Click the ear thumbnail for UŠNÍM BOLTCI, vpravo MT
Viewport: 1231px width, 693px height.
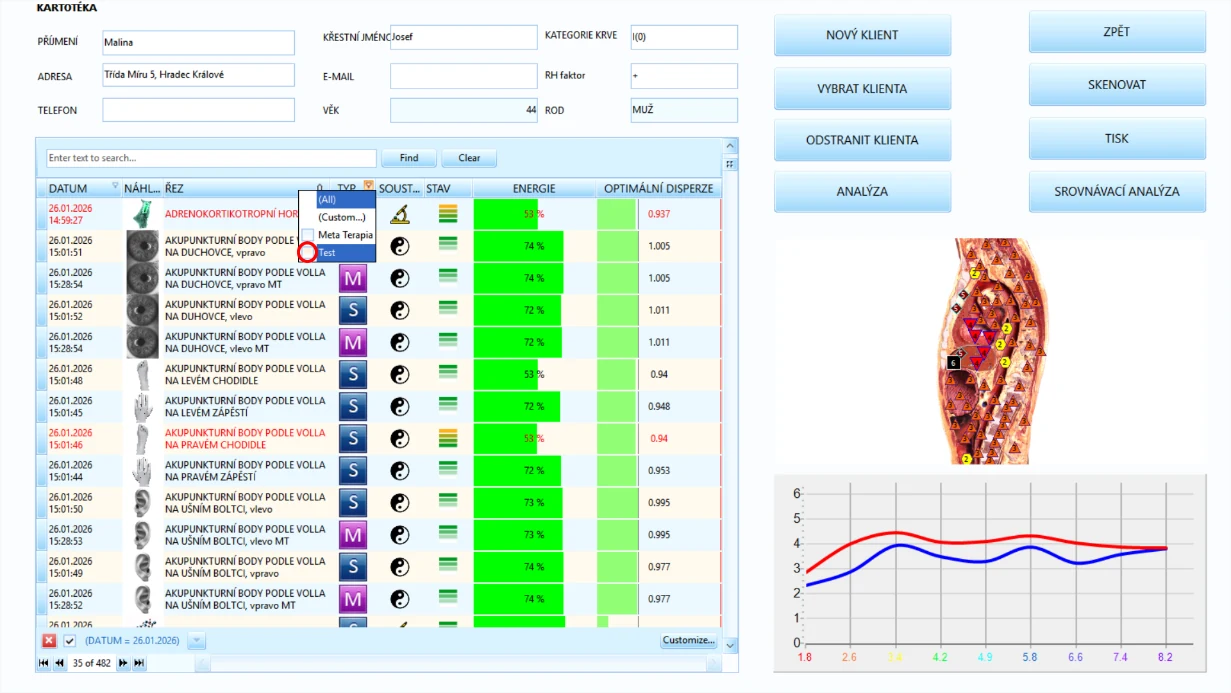click(x=143, y=599)
